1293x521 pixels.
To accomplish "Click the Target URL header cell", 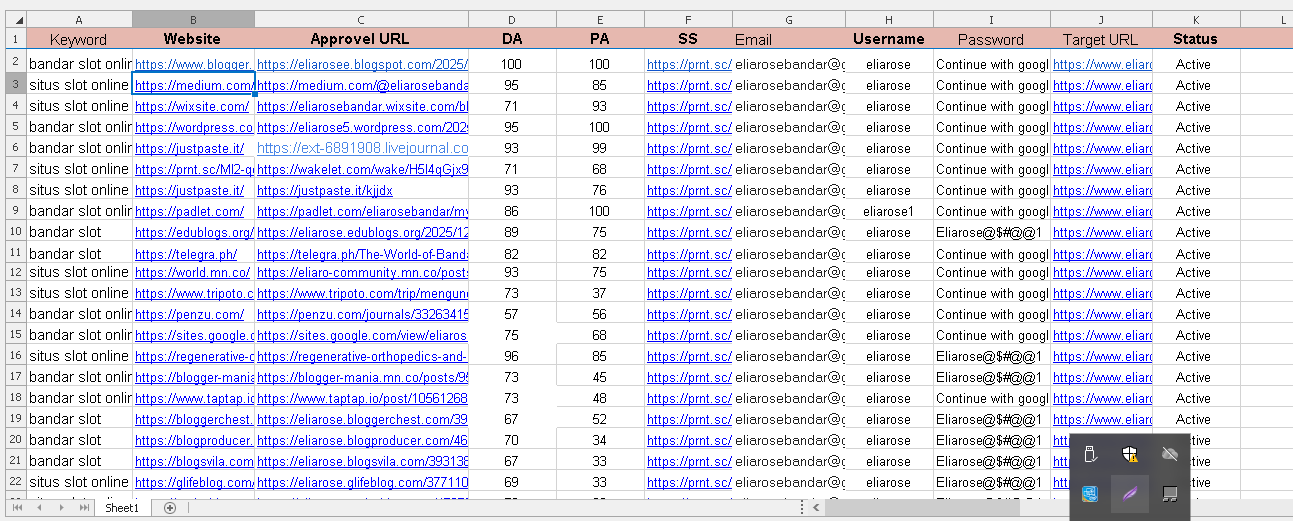I will tap(1101, 40).
